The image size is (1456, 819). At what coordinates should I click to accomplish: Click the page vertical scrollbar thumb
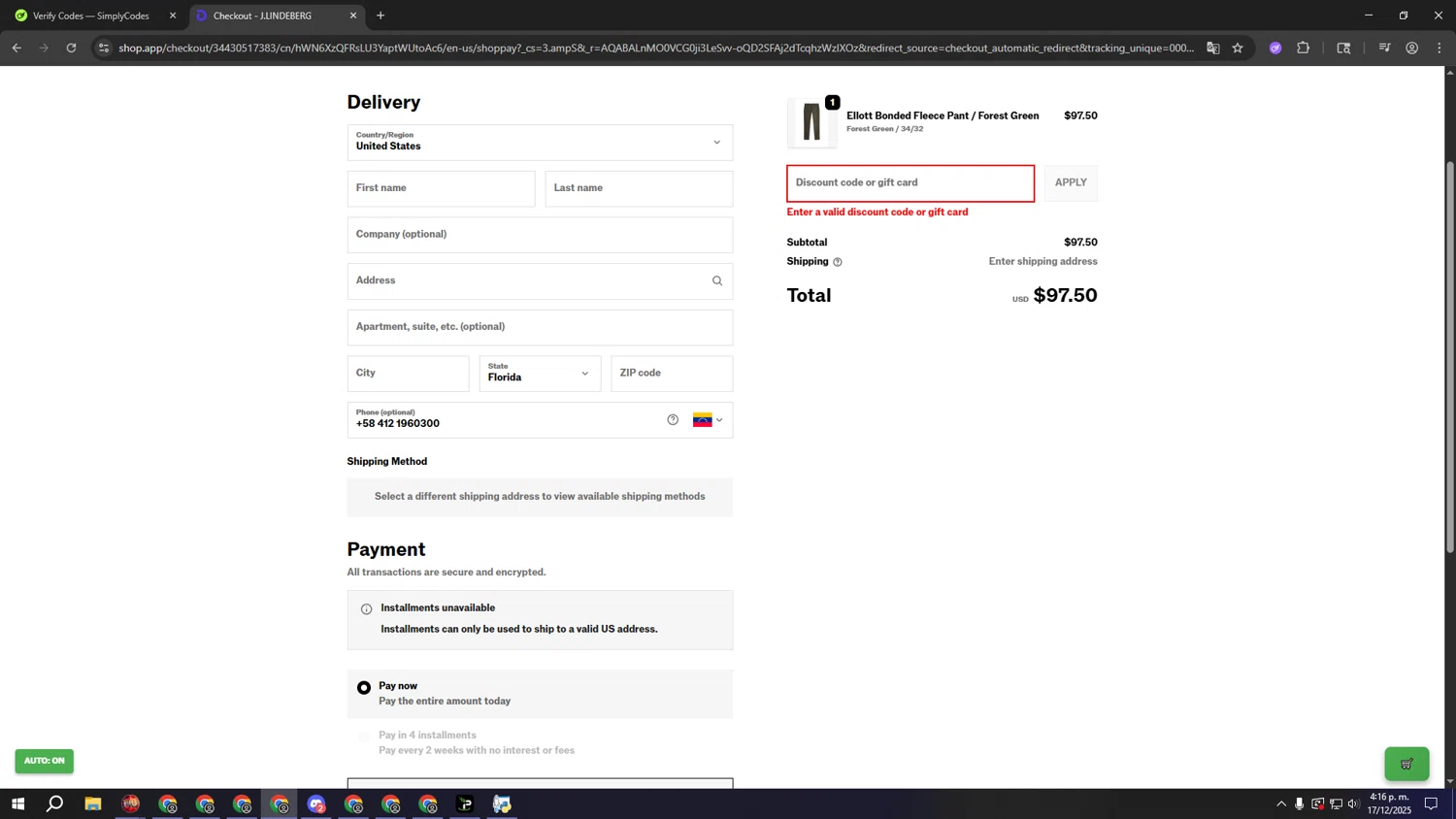coord(1450,357)
